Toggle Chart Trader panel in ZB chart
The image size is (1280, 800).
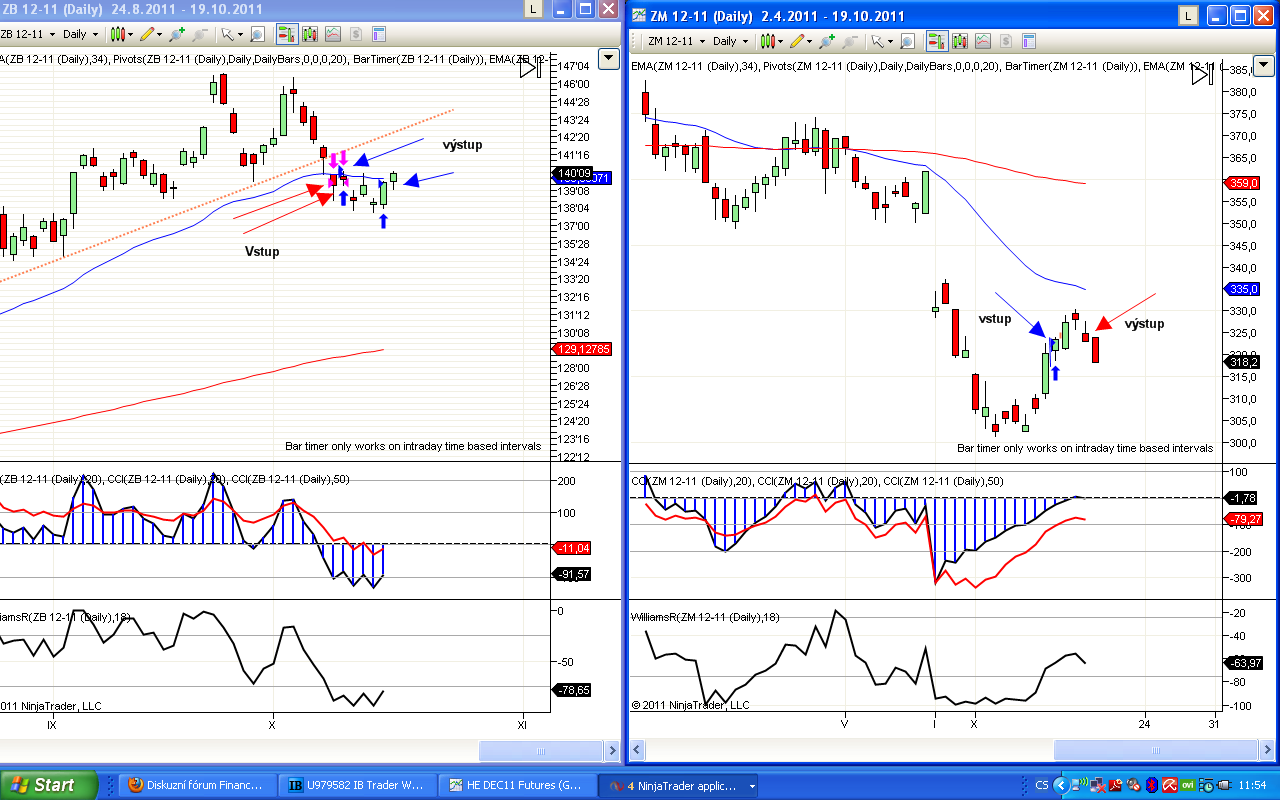(x=287, y=34)
